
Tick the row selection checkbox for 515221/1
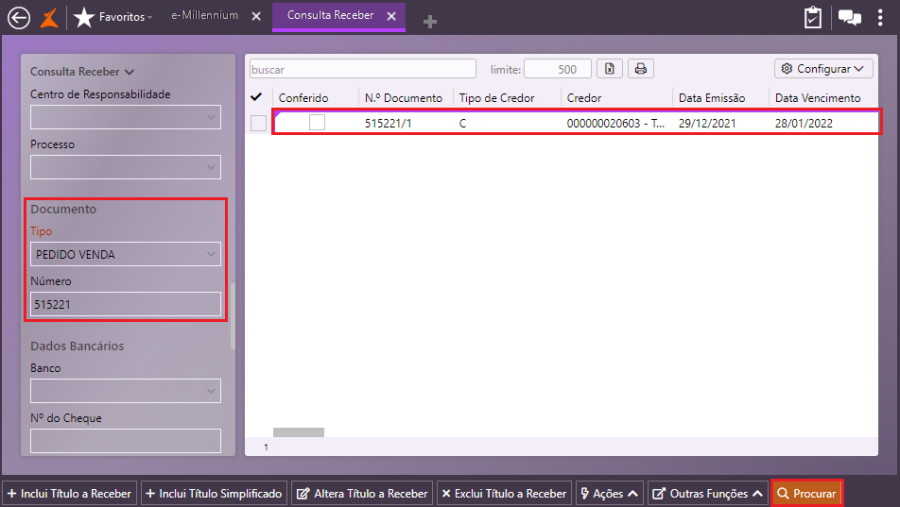(258, 123)
